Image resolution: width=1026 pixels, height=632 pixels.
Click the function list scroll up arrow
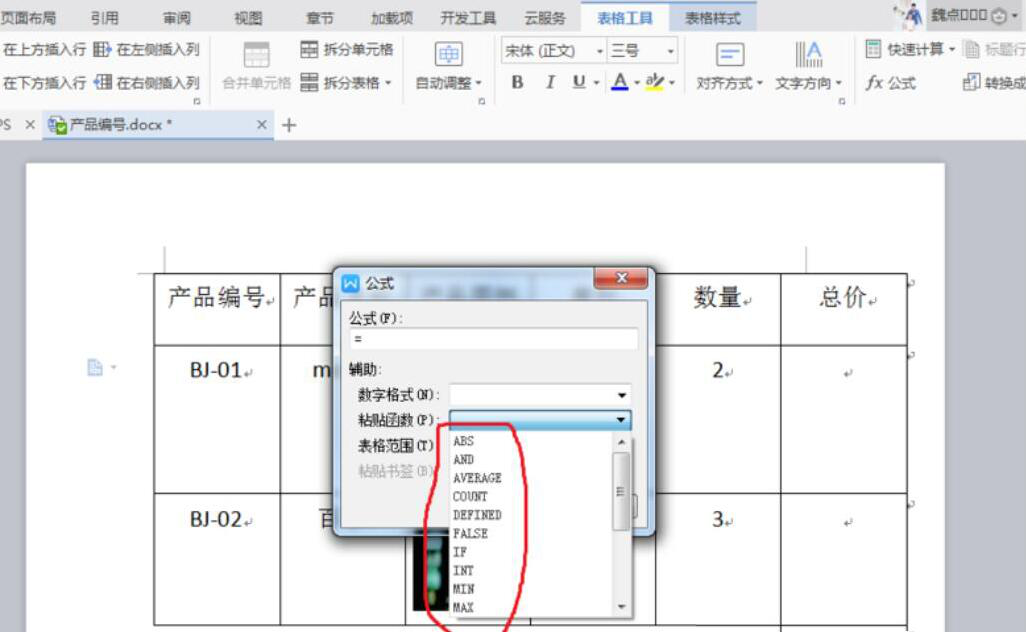click(x=621, y=442)
